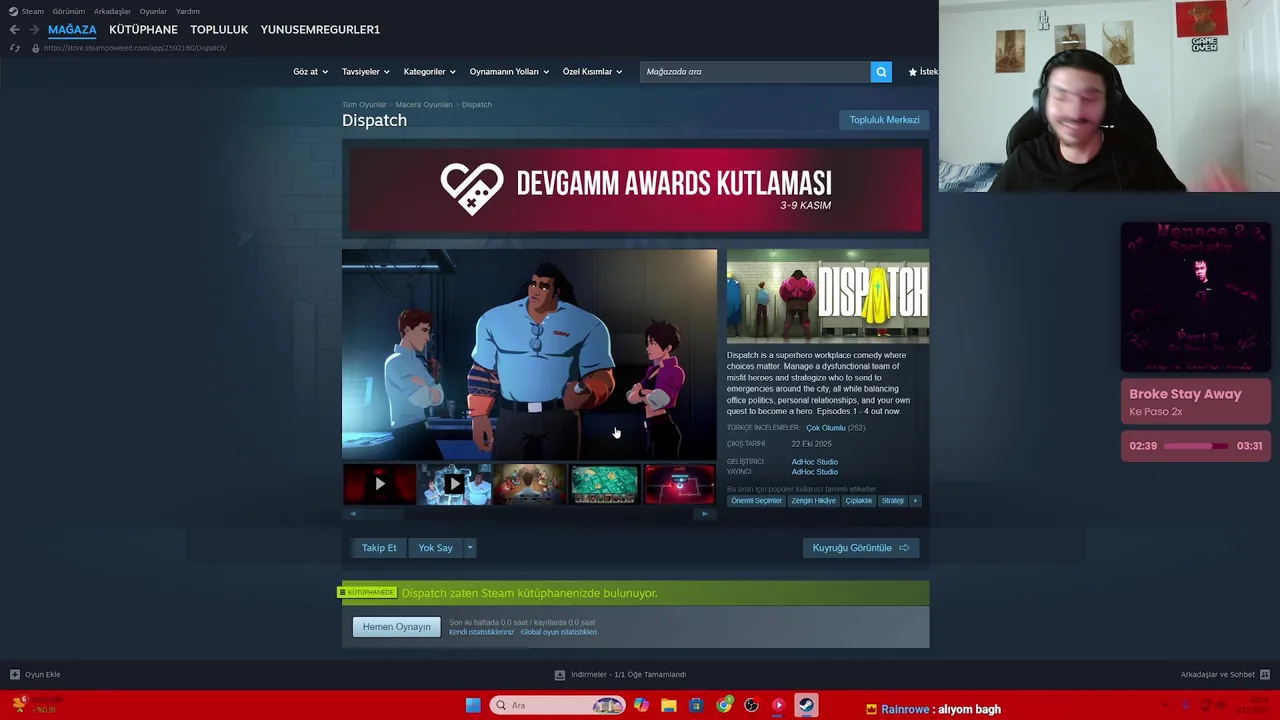1280x720 pixels.
Task: Expand Tavsiyeler dropdown
Action: click(365, 72)
